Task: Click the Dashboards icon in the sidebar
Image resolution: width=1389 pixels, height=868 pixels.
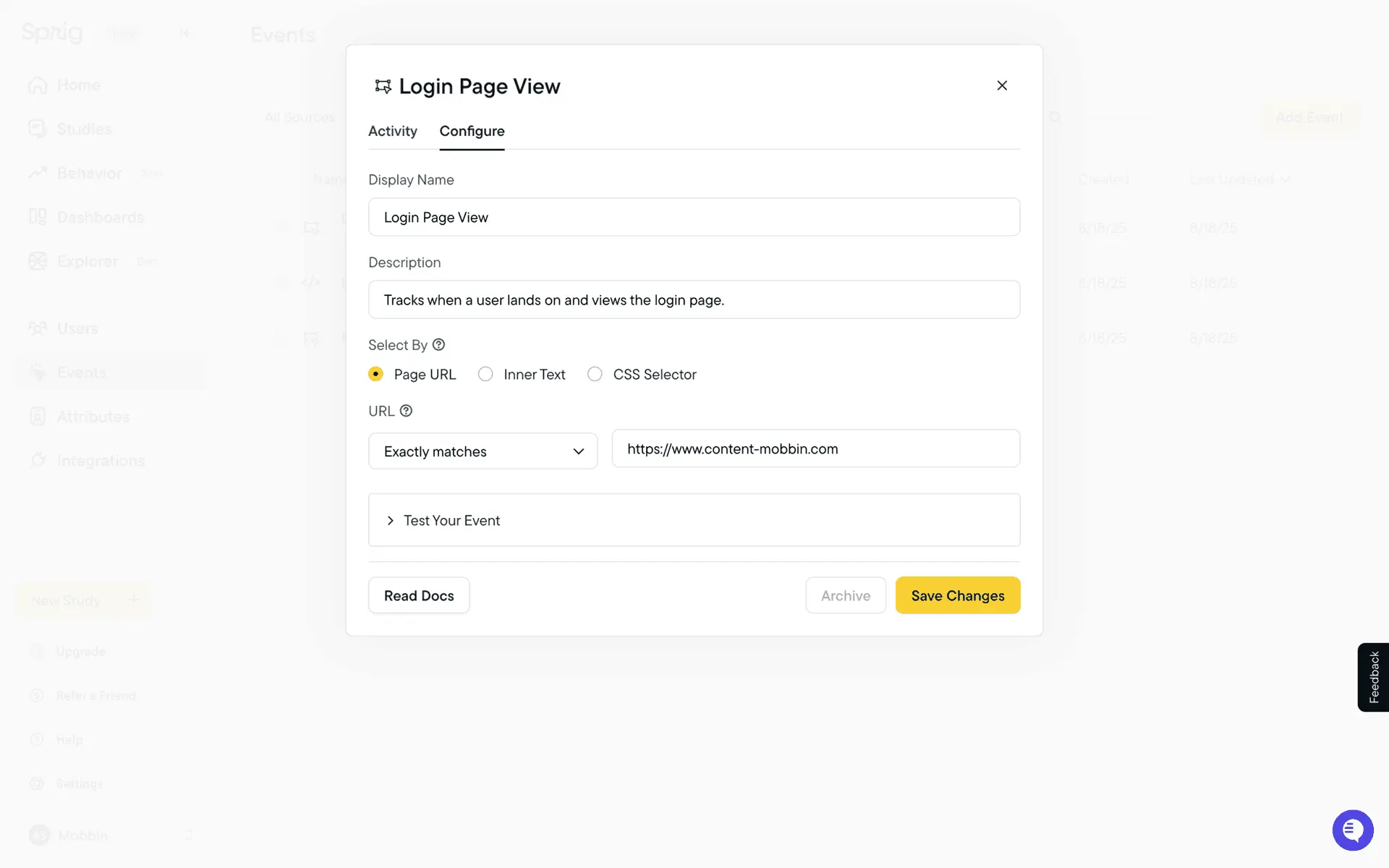Action: tap(38, 217)
